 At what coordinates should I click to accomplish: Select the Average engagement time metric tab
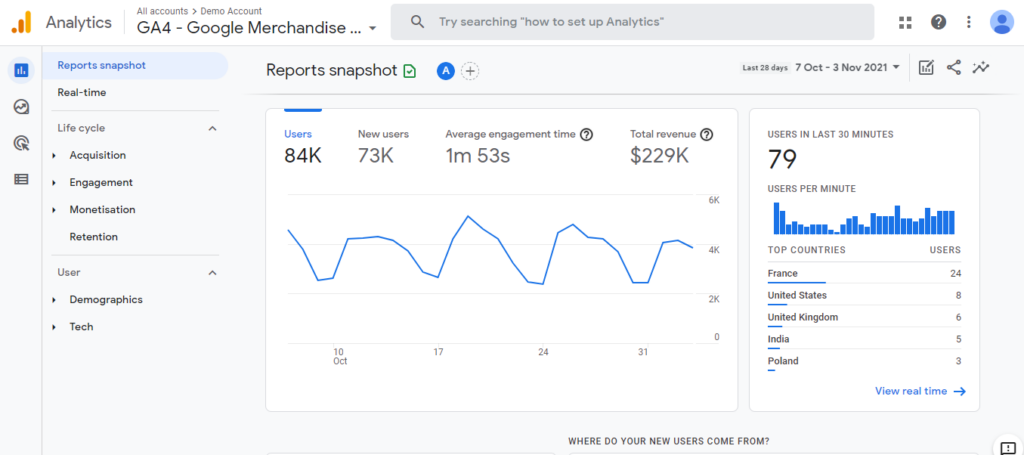click(519, 146)
